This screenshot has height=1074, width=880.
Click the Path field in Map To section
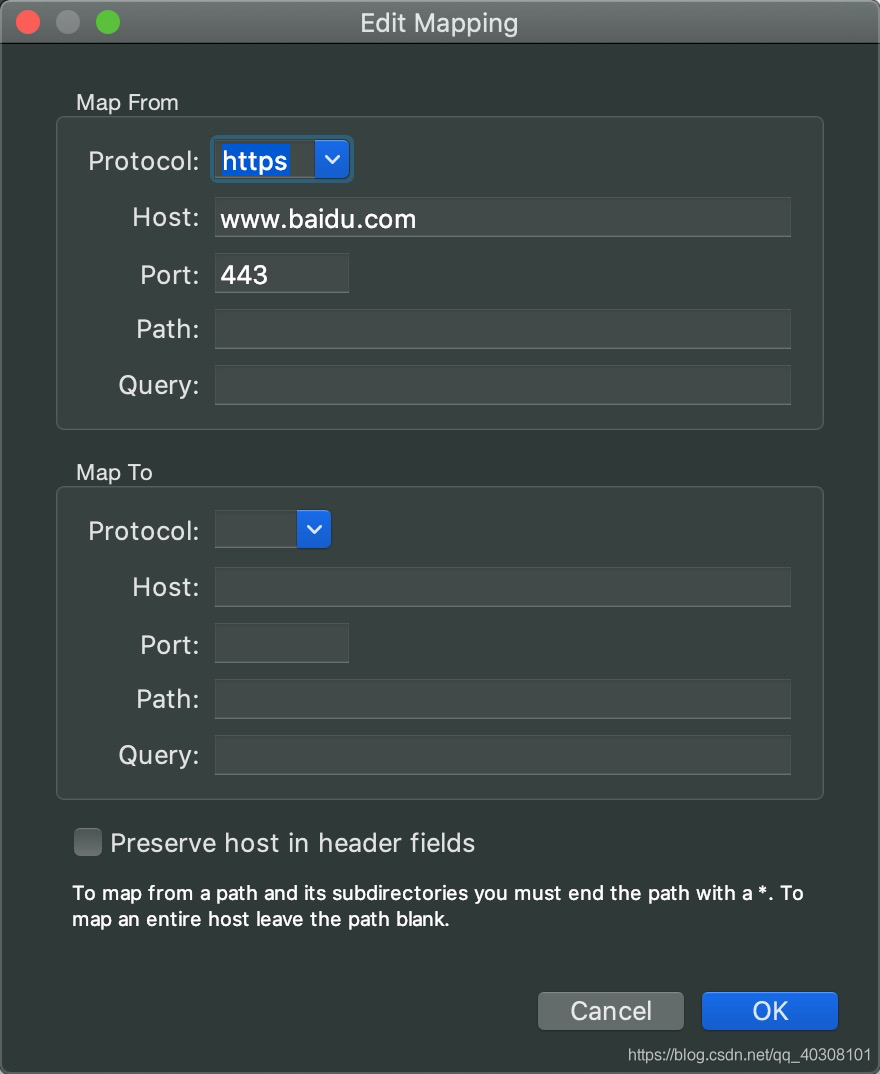tap(500, 699)
